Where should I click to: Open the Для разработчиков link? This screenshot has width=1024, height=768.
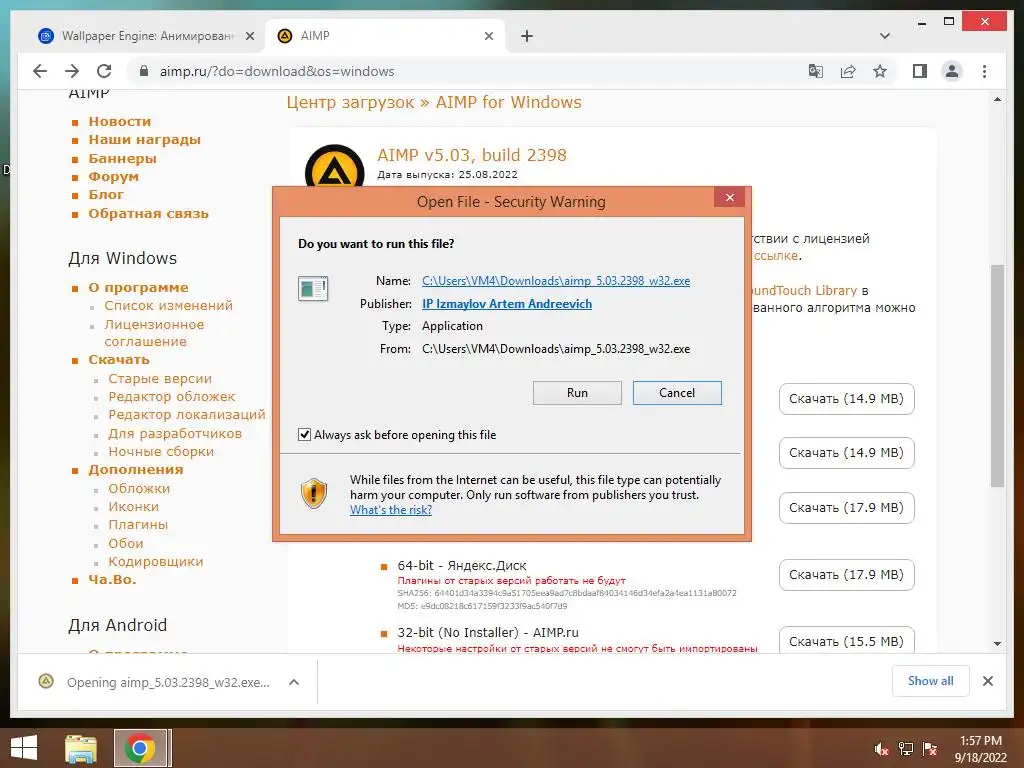point(175,433)
